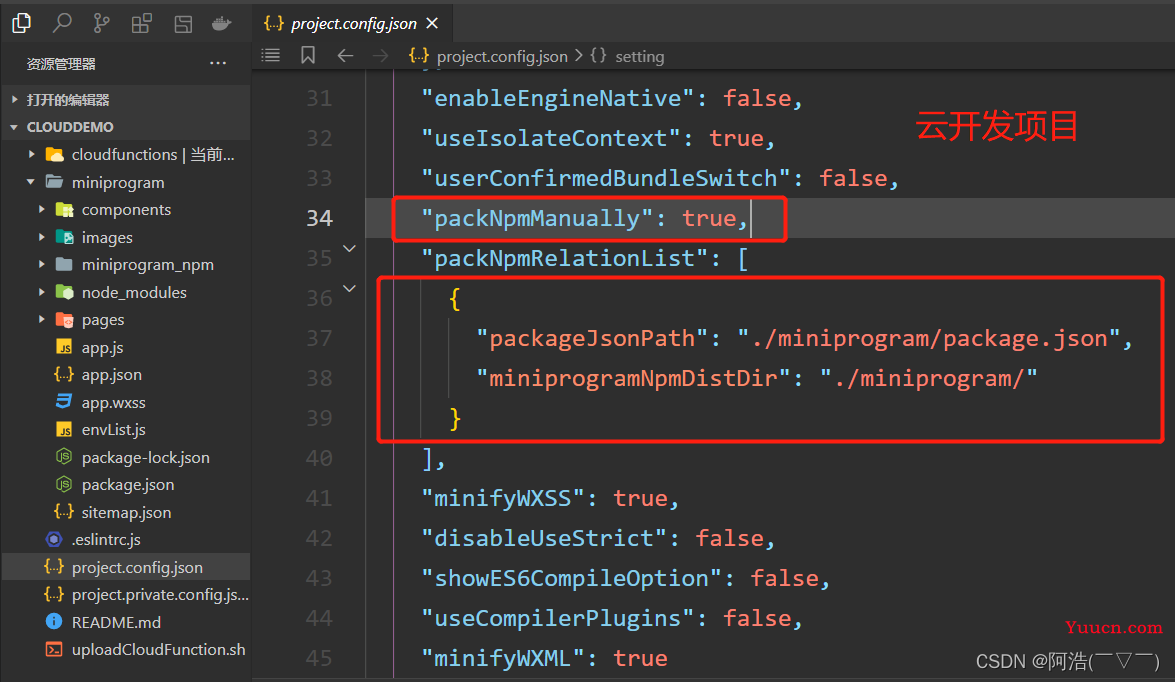The height and width of the screenshot is (682, 1175).
Task: Expand the cloudfunctions folder
Action: 31,154
